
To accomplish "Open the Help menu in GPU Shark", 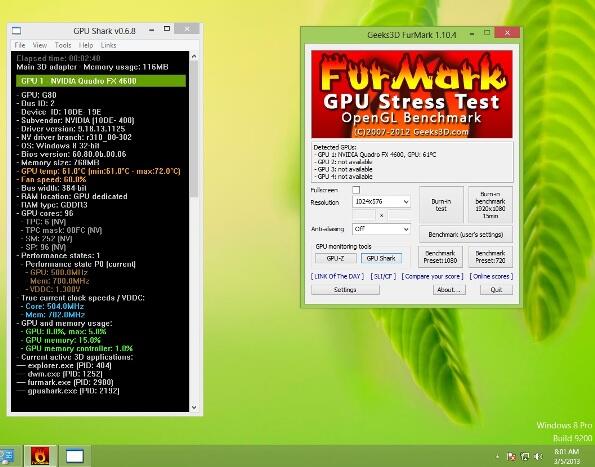I will point(86,45).
